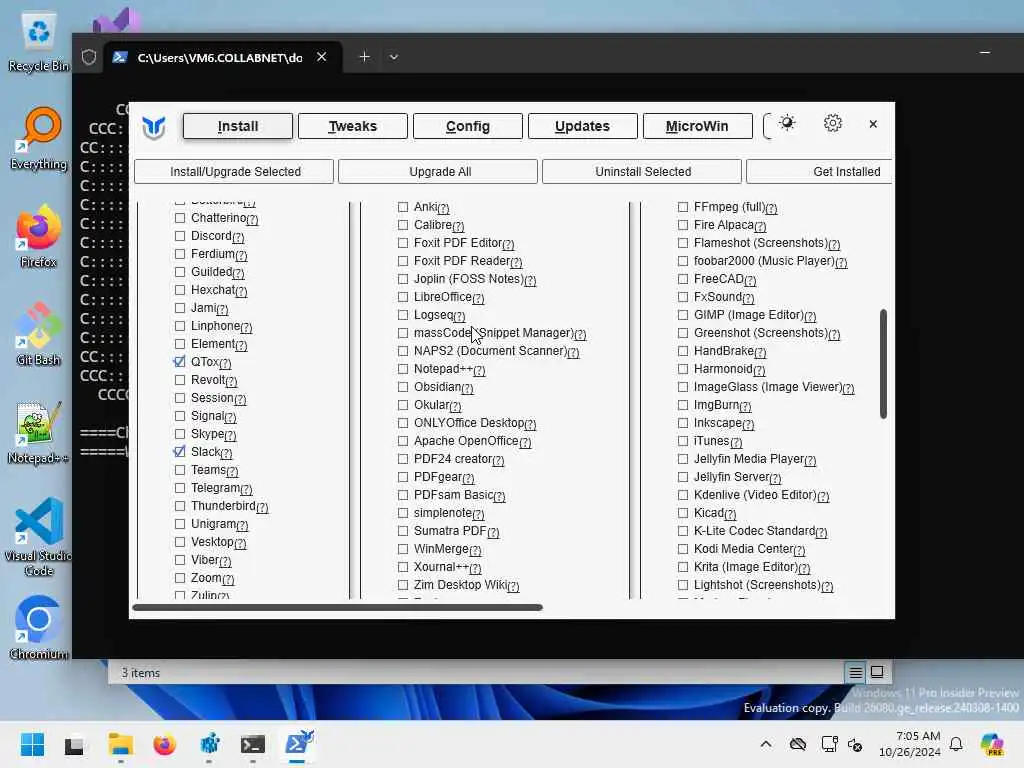Enable the Telegram checkbox

[180, 488]
